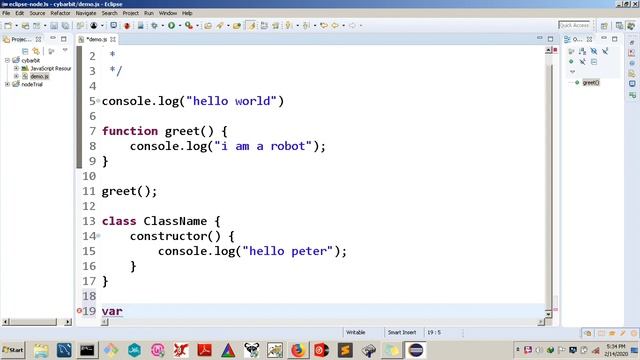Click the Back navigation arrow icon
The width and height of the screenshot is (640, 360).
(335, 26)
